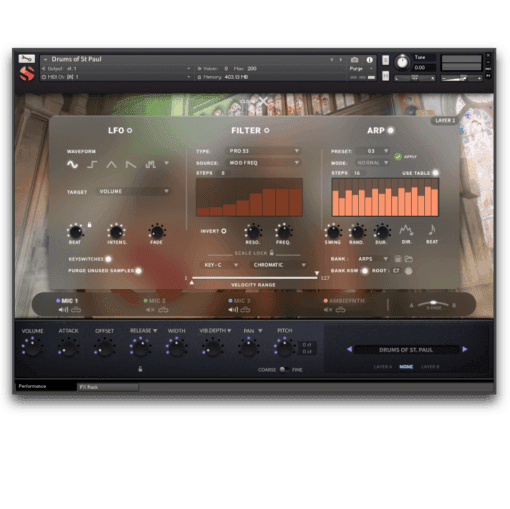This screenshot has width=510, height=509.
Task: Select the square waveform icon
Action: 92,164
